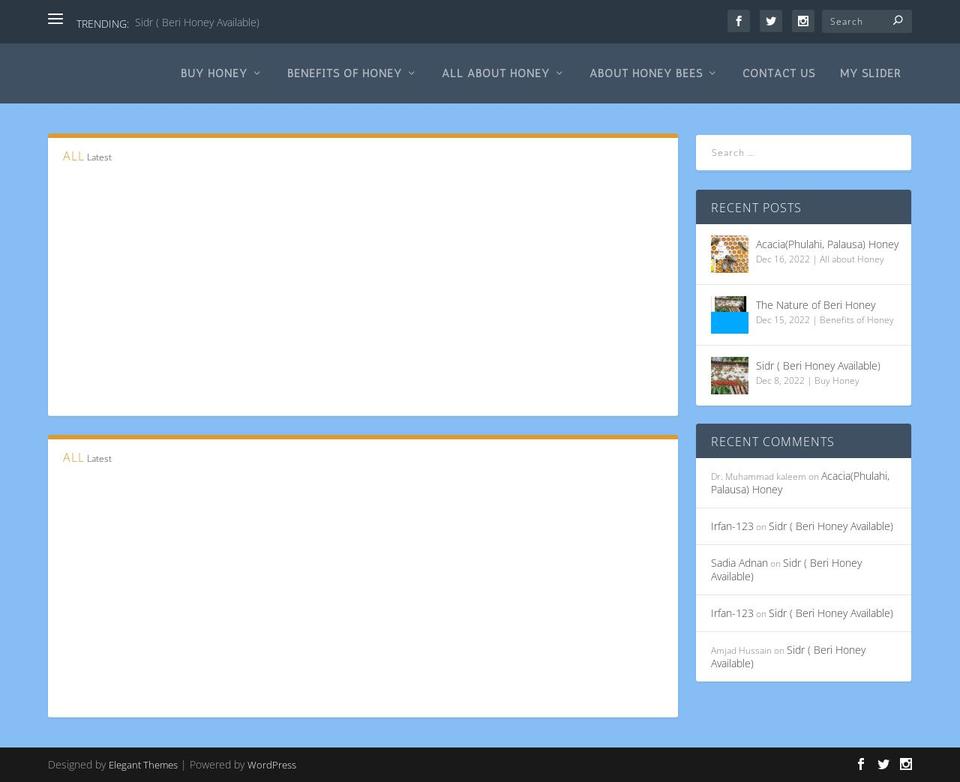
Task: Click the Acacia Honey post thumbnail
Action: [729, 254]
